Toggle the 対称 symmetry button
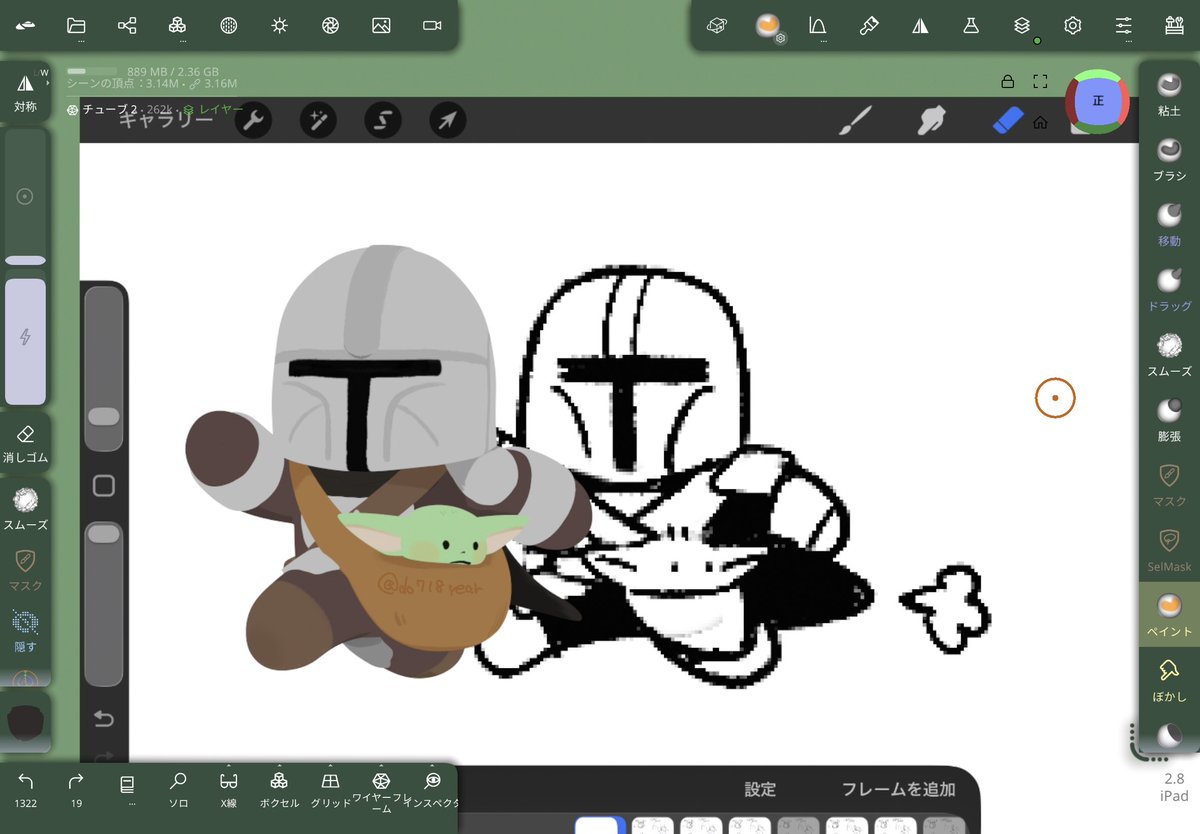Viewport: 1200px width, 834px height. [x=26, y=91]
